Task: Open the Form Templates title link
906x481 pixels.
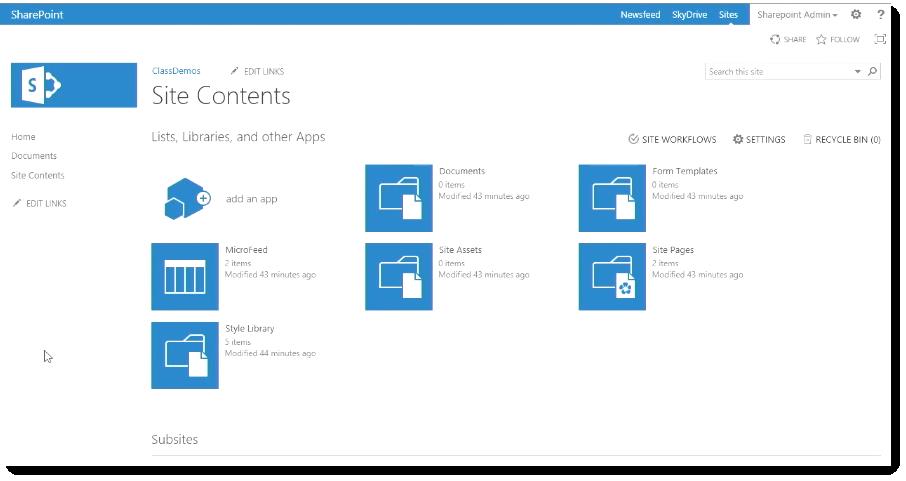Action: pyautogui.click(x=685, y=171)
